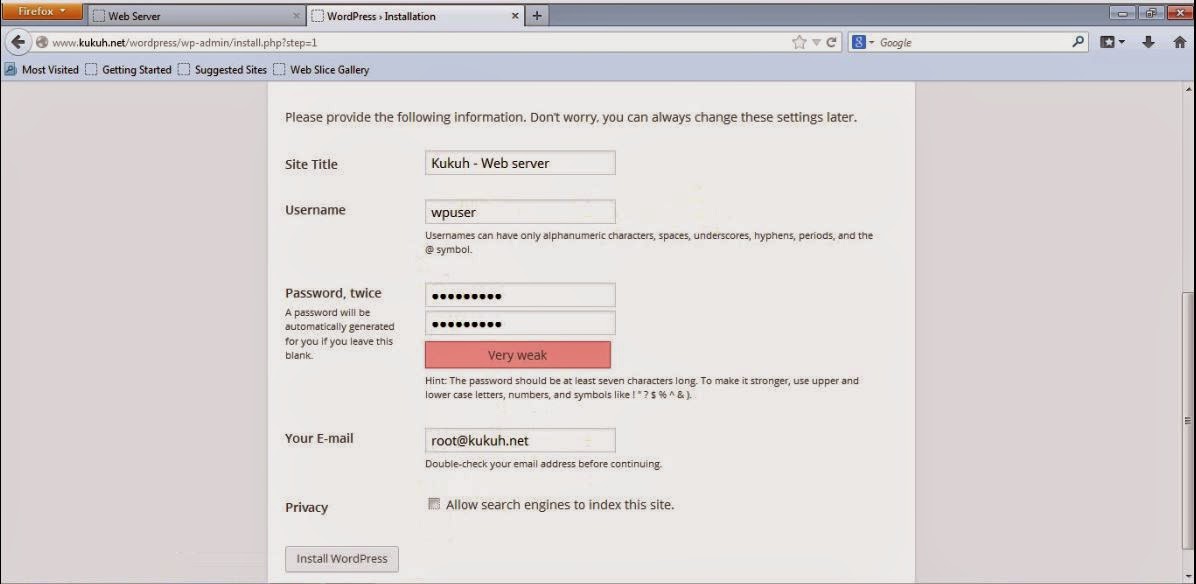Click the Install WordPress button
This screenshot has height=584, width=1196.
pos(342,559)
